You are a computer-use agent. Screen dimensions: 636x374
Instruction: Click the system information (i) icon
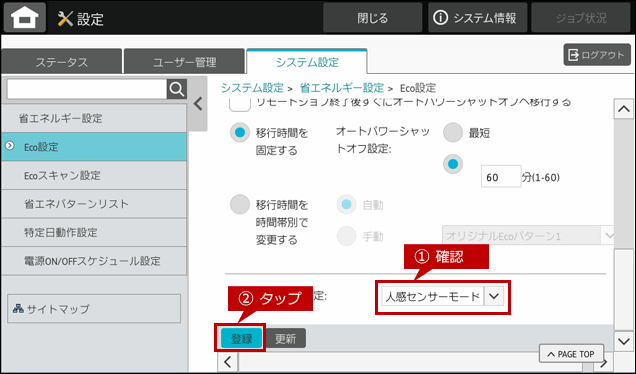pos(440,18)
